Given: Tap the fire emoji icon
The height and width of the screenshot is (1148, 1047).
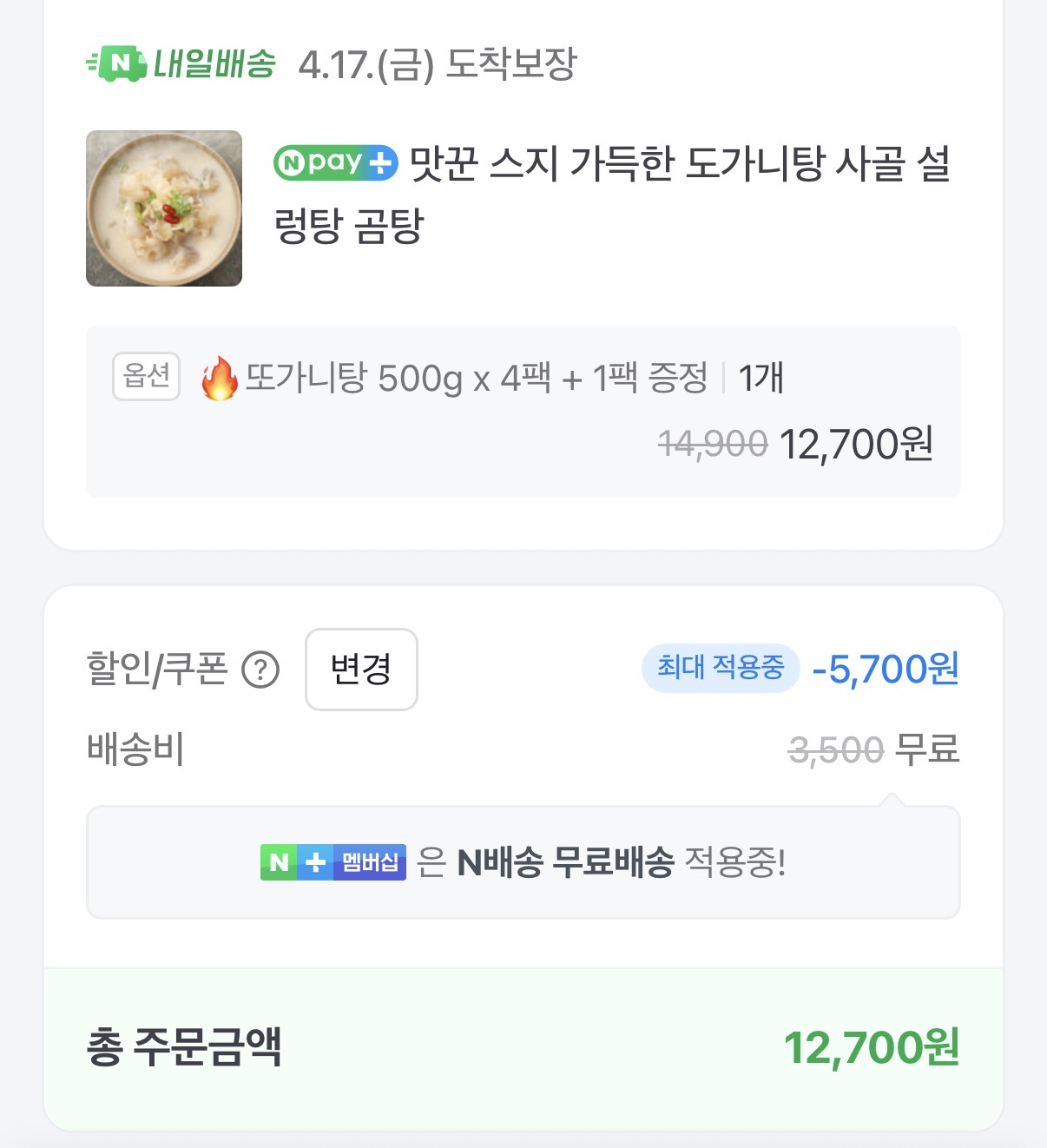Looking at the screenshot, I should [x=219, y=379].
